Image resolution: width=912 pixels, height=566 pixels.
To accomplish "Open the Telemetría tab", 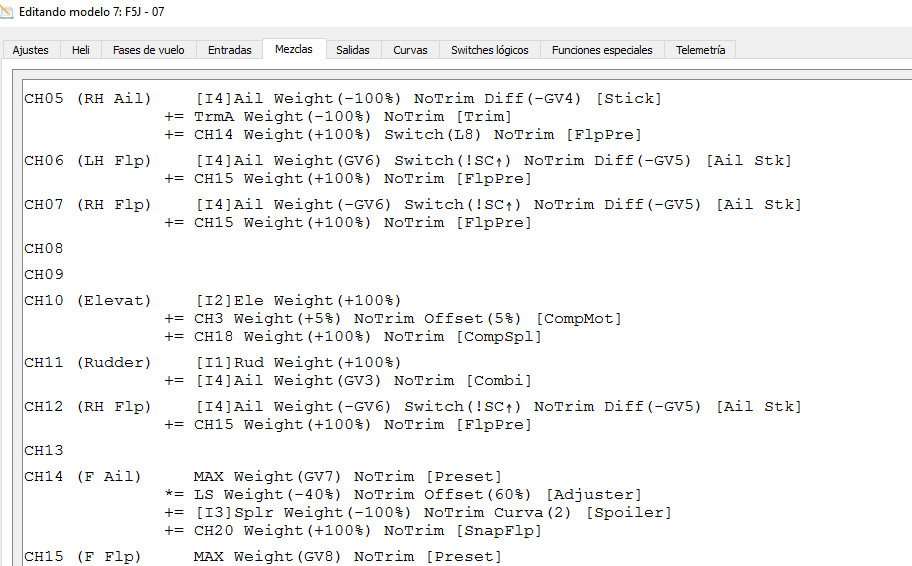I will tap(700, 50).
